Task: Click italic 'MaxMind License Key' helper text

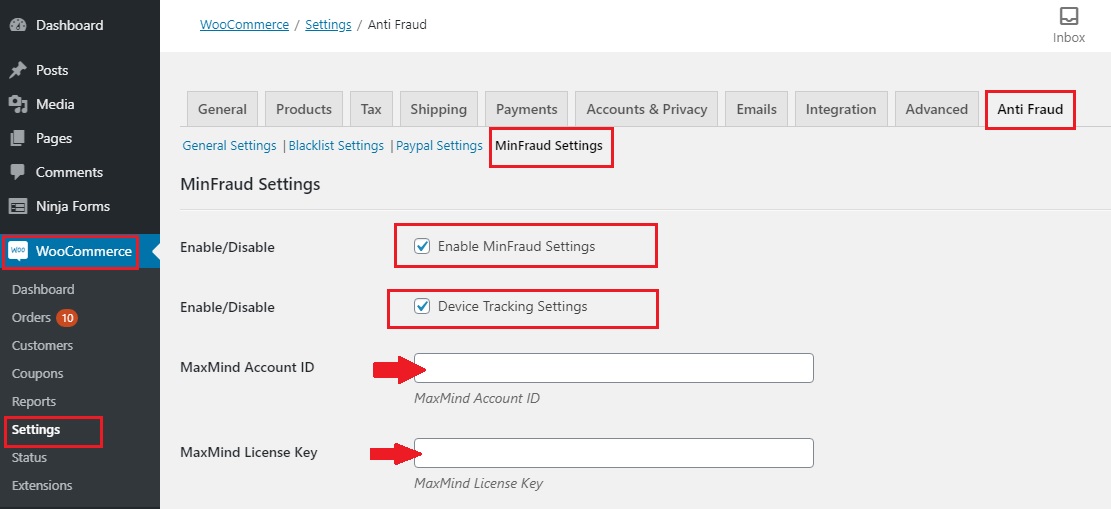Action: [478, 483]
